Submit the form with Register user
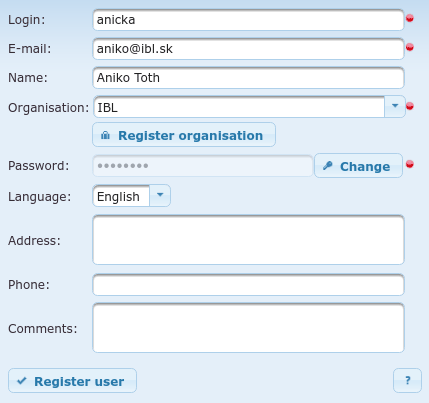 point(72,381)
